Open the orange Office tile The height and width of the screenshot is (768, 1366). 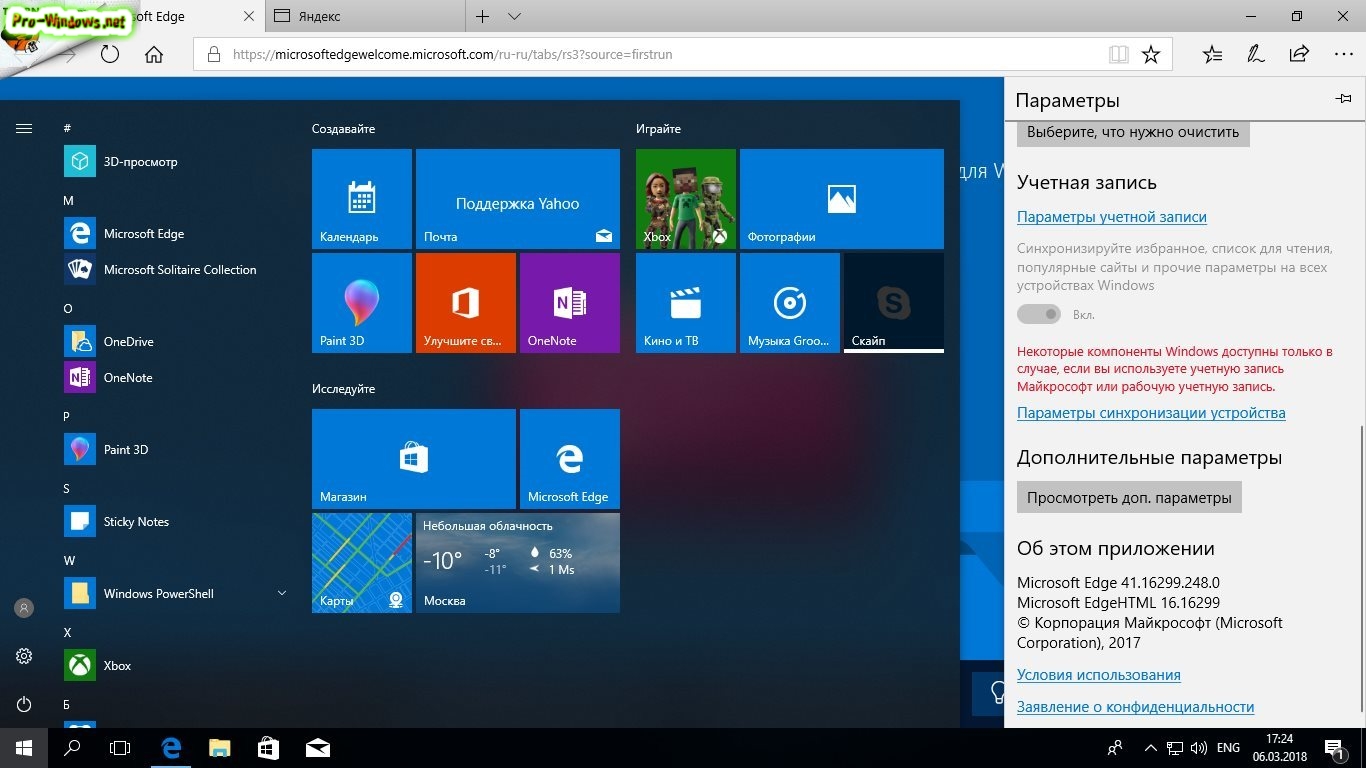coord(466,303)
